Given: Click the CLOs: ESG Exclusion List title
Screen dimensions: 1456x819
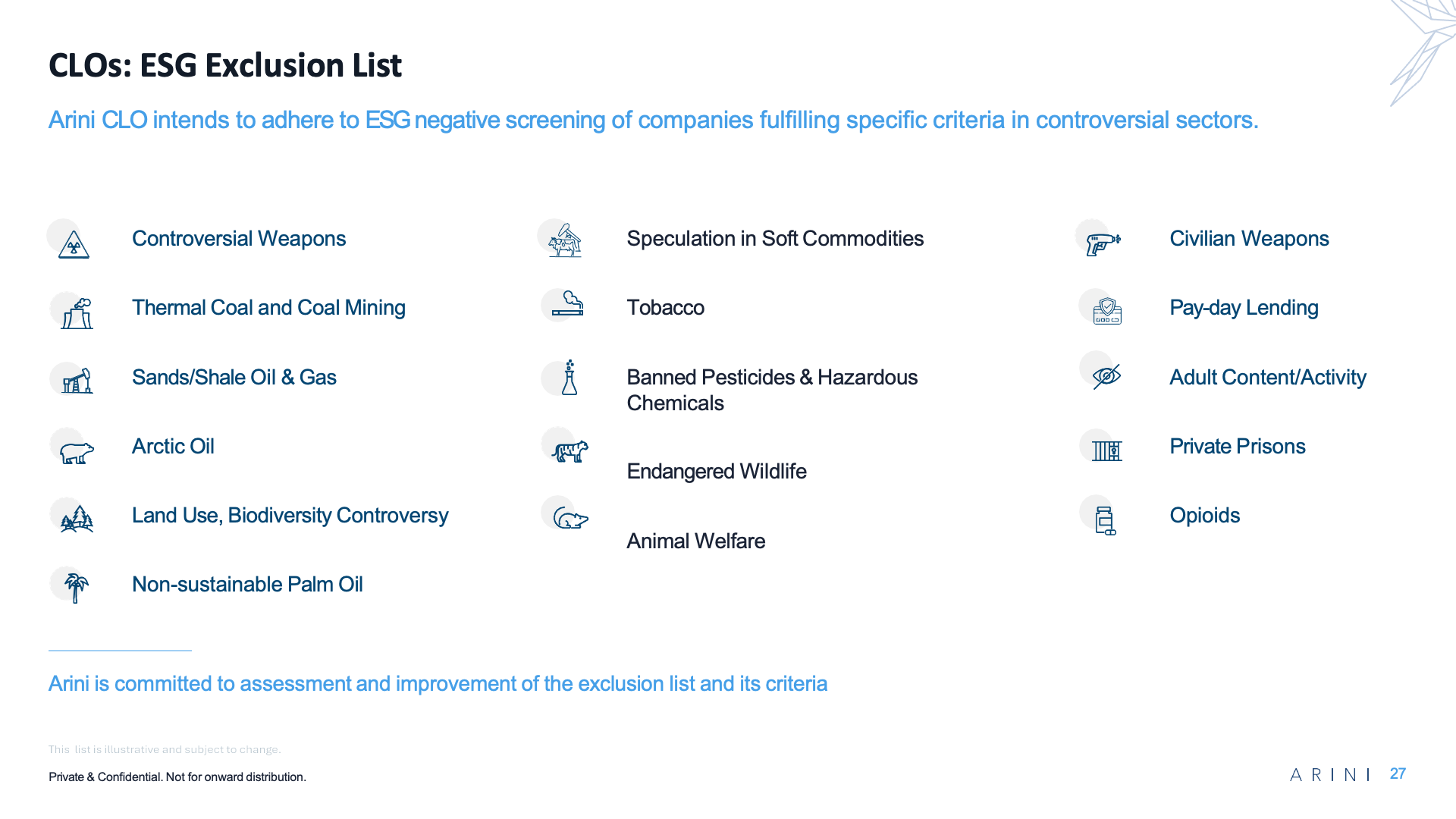Looking at the screenshot, I should click(x=225, y=66).
